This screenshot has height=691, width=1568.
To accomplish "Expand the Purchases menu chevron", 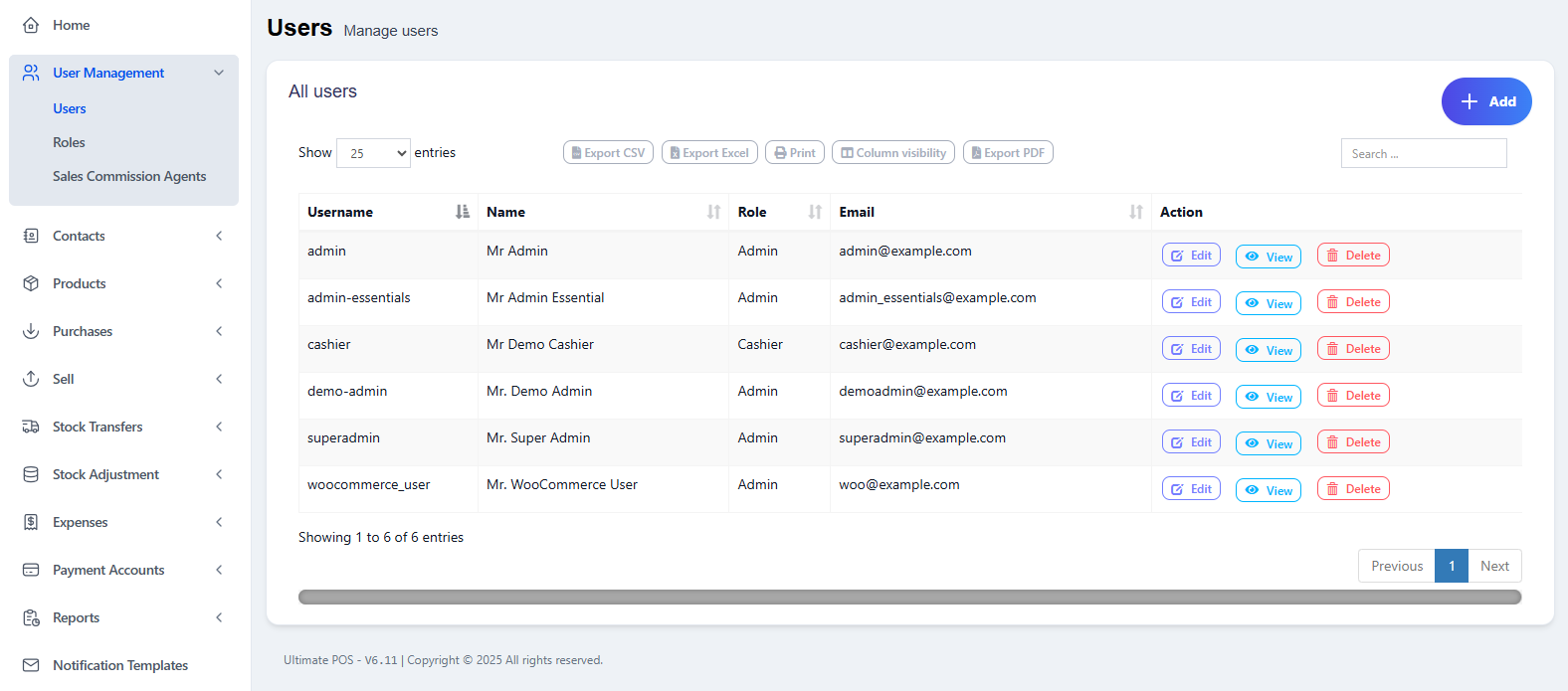I will pyautogui.click(x=219, y=331).
